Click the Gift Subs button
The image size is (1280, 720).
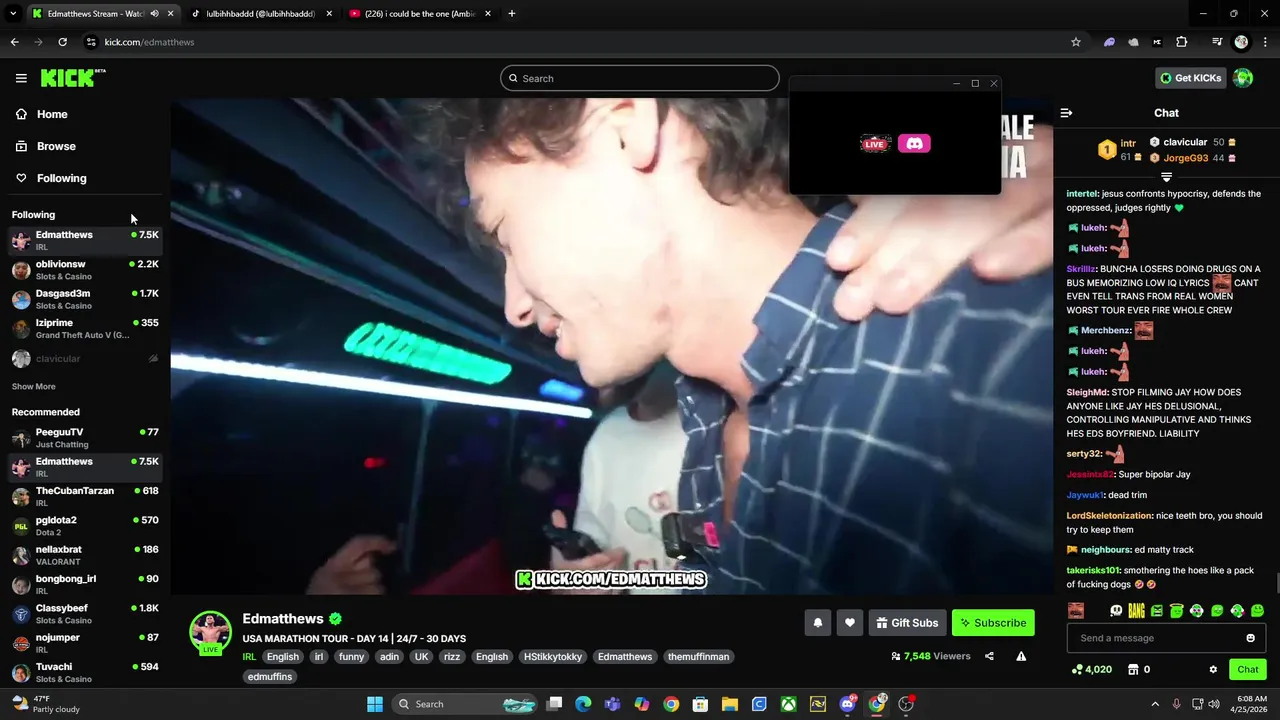click(x=907, y=623)
